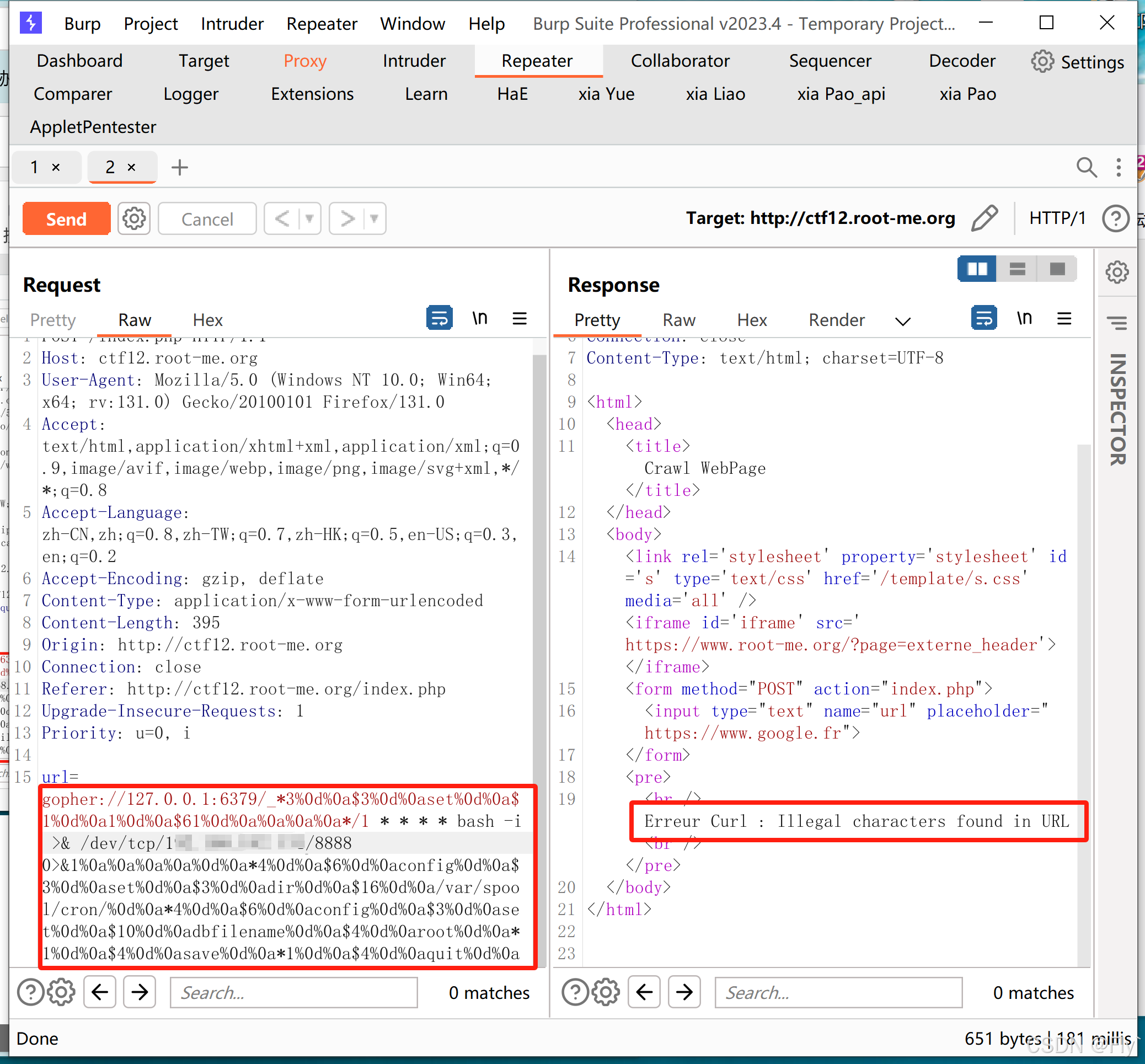Image resolution: width=1145 pixels, height=1064 pixels.
Task: Click the Burp Suite lightning logo icon
Action: click(30, 23)
